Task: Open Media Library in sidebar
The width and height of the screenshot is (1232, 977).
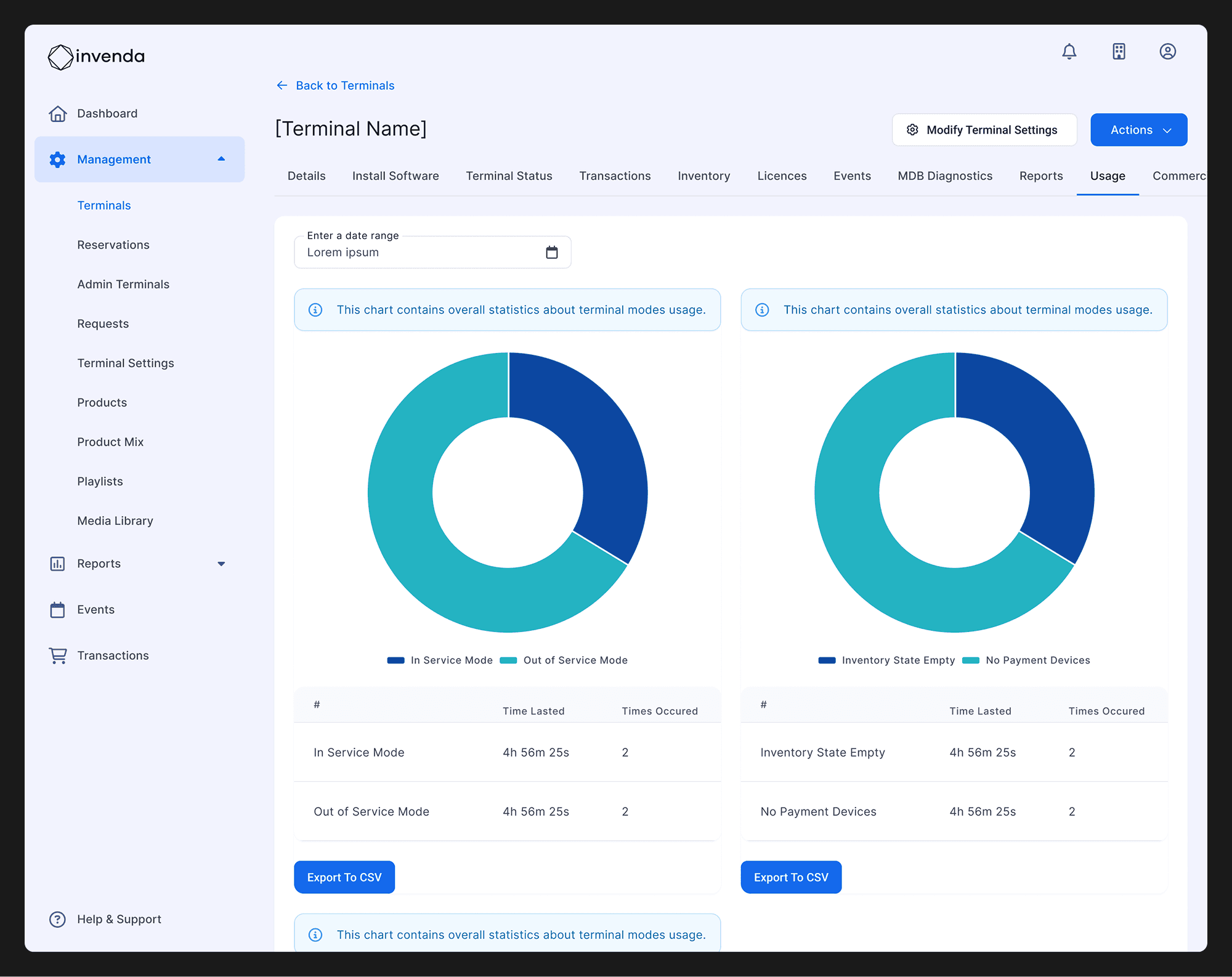Action: (115, 521)
